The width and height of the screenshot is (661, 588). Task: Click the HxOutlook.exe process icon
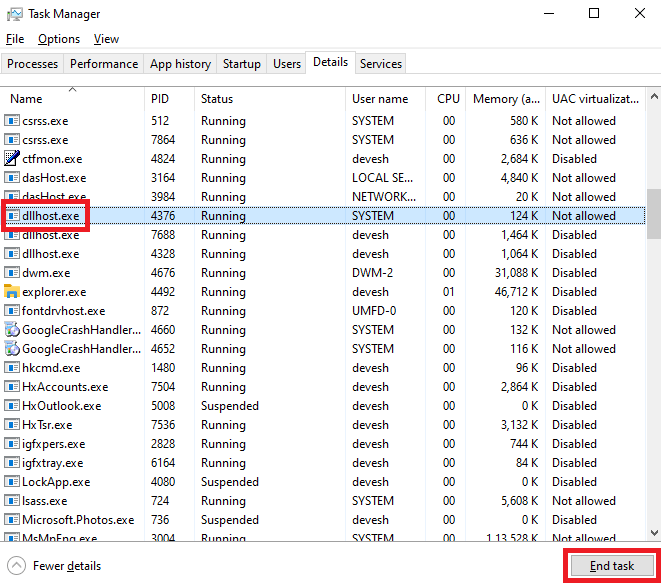12,405
